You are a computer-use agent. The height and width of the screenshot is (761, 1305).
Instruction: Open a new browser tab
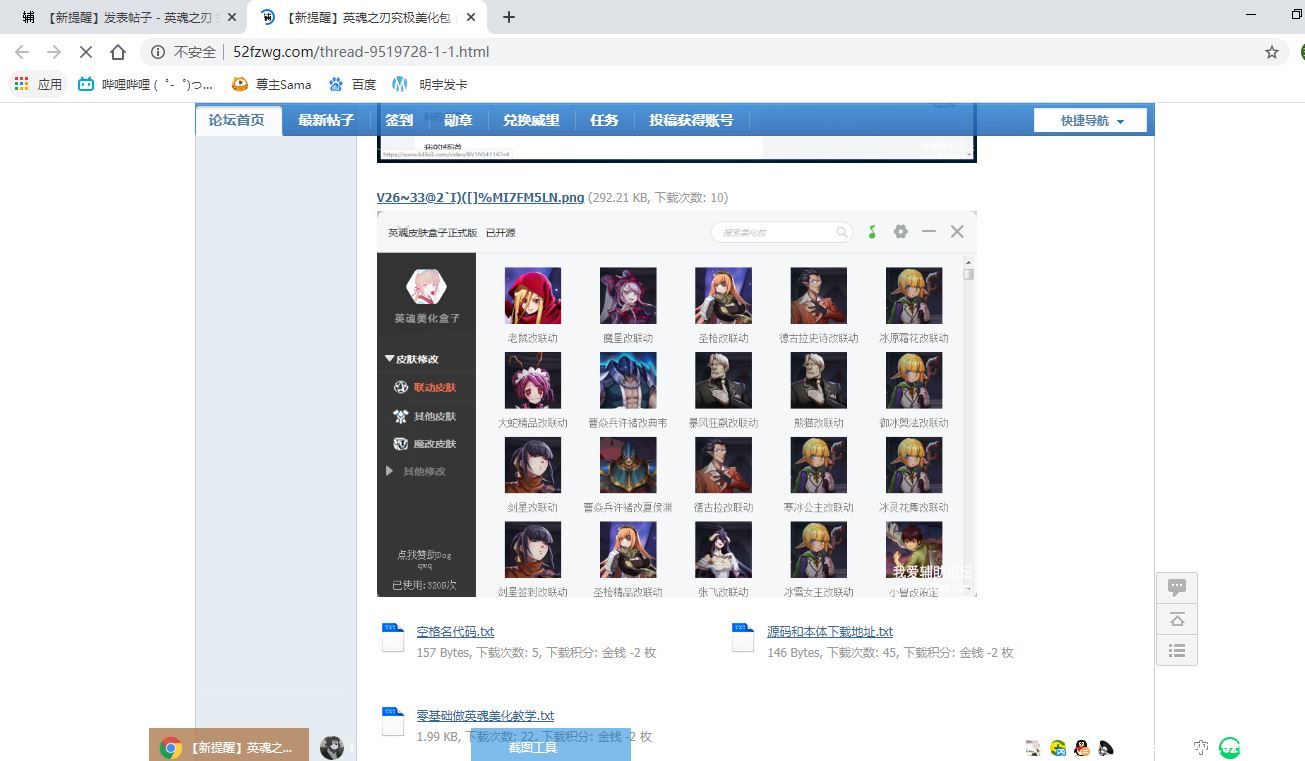click(508, 17)
